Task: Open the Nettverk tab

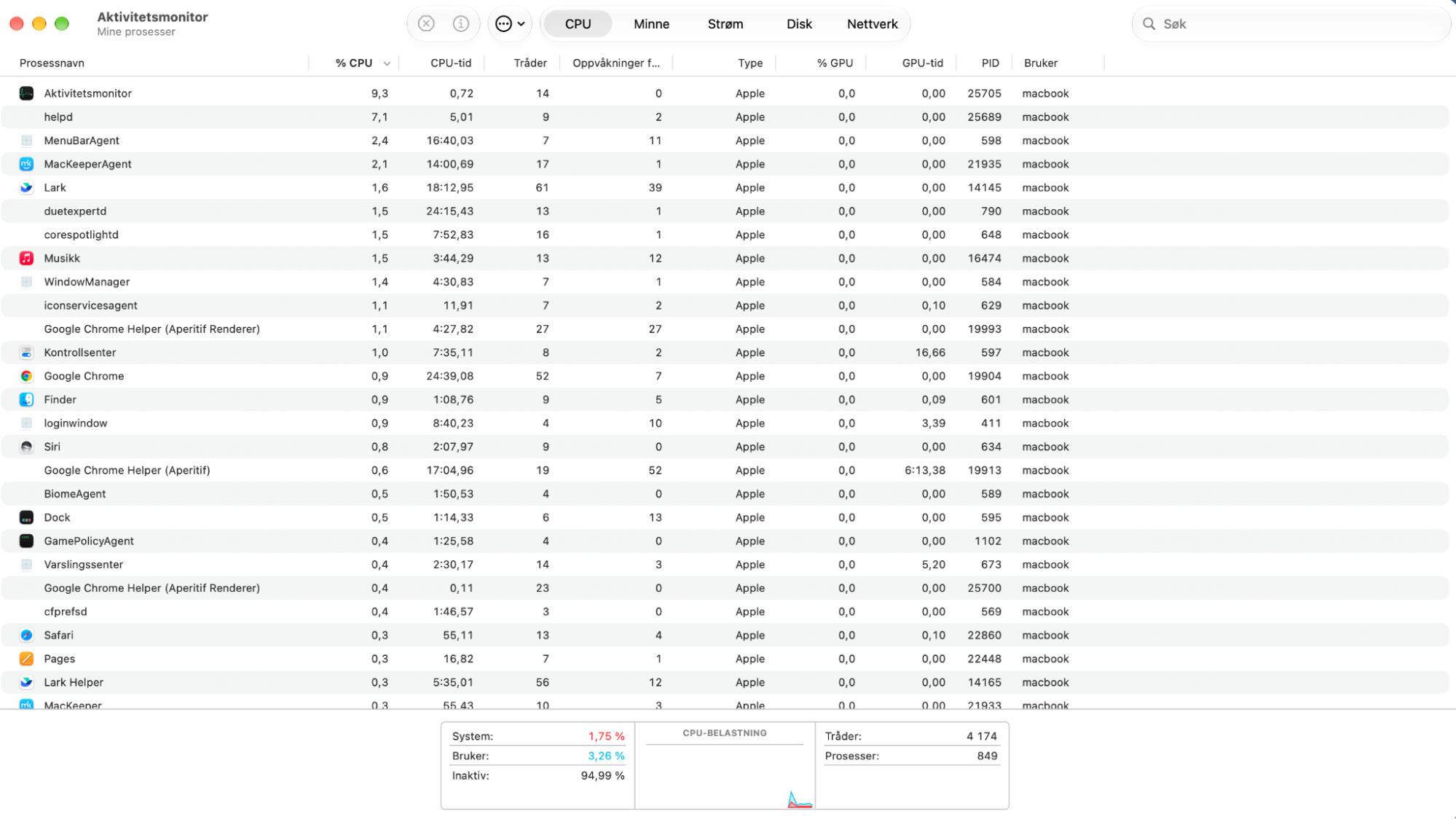Action: click(872, 24)
